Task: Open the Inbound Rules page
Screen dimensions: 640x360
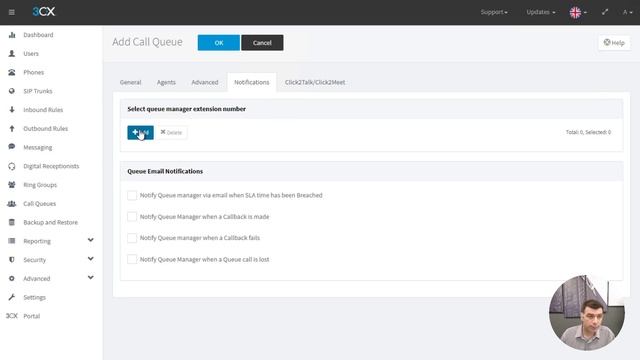Action: [43, 109]
